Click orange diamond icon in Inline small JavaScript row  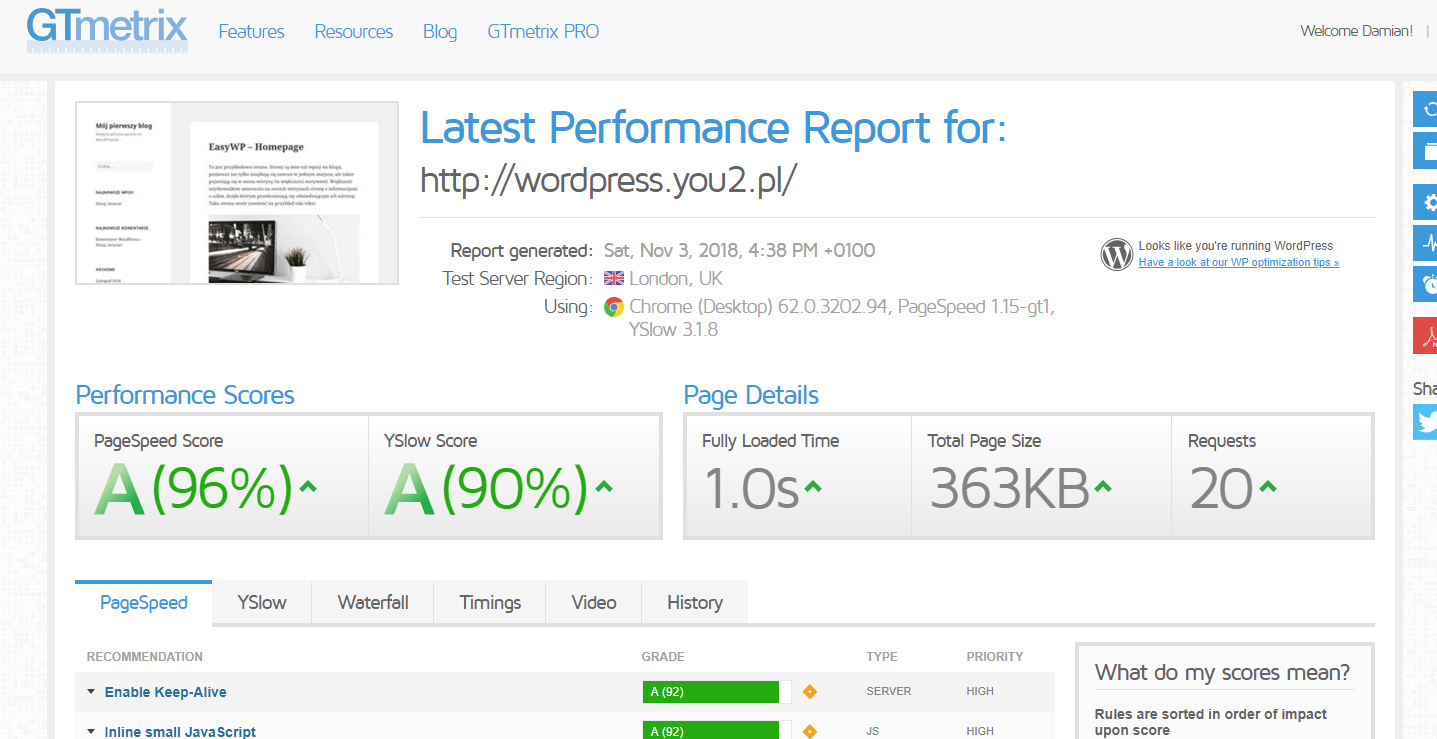point(810,732)
